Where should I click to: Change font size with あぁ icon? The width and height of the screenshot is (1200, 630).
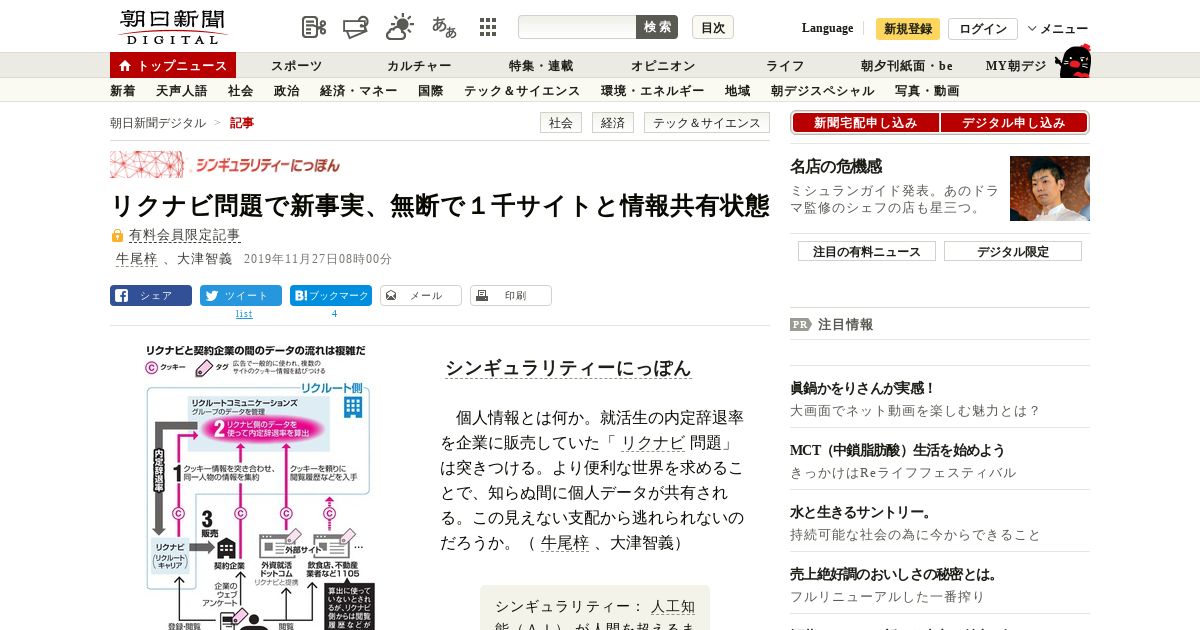coord(444,27)
